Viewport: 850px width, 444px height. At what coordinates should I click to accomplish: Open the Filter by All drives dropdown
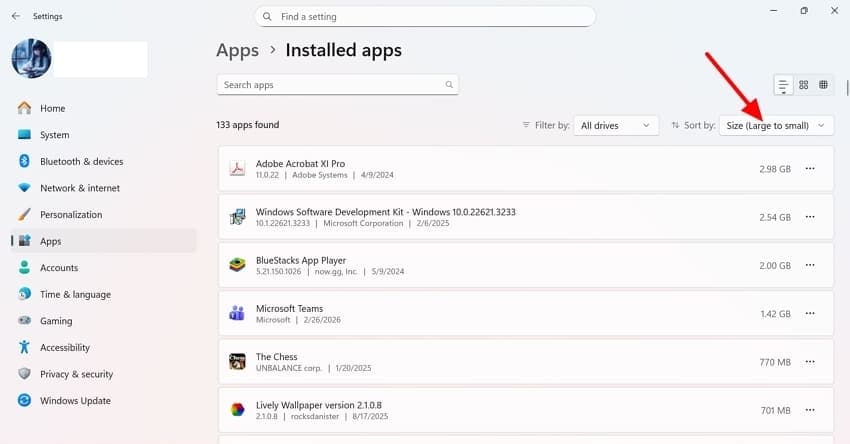pyautogui.click(x=616, y=125)
